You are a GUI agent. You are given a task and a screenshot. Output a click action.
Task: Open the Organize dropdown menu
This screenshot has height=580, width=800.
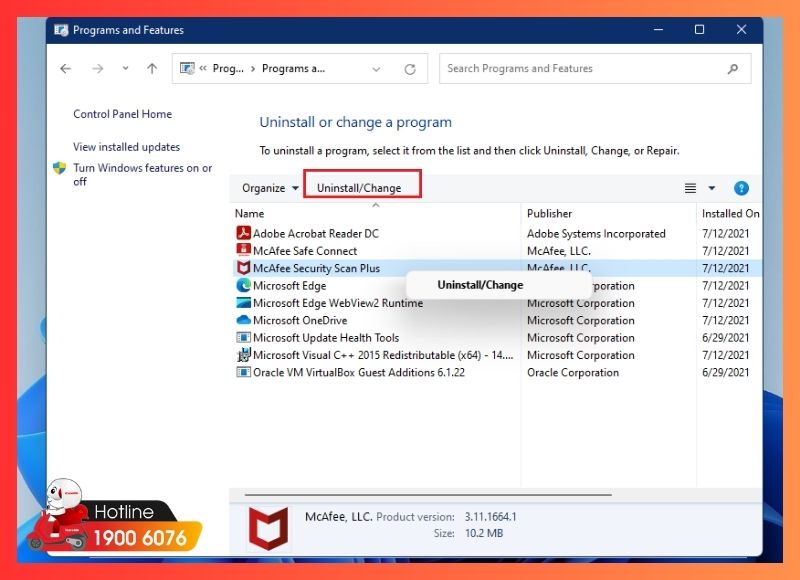tap(270, 188)
